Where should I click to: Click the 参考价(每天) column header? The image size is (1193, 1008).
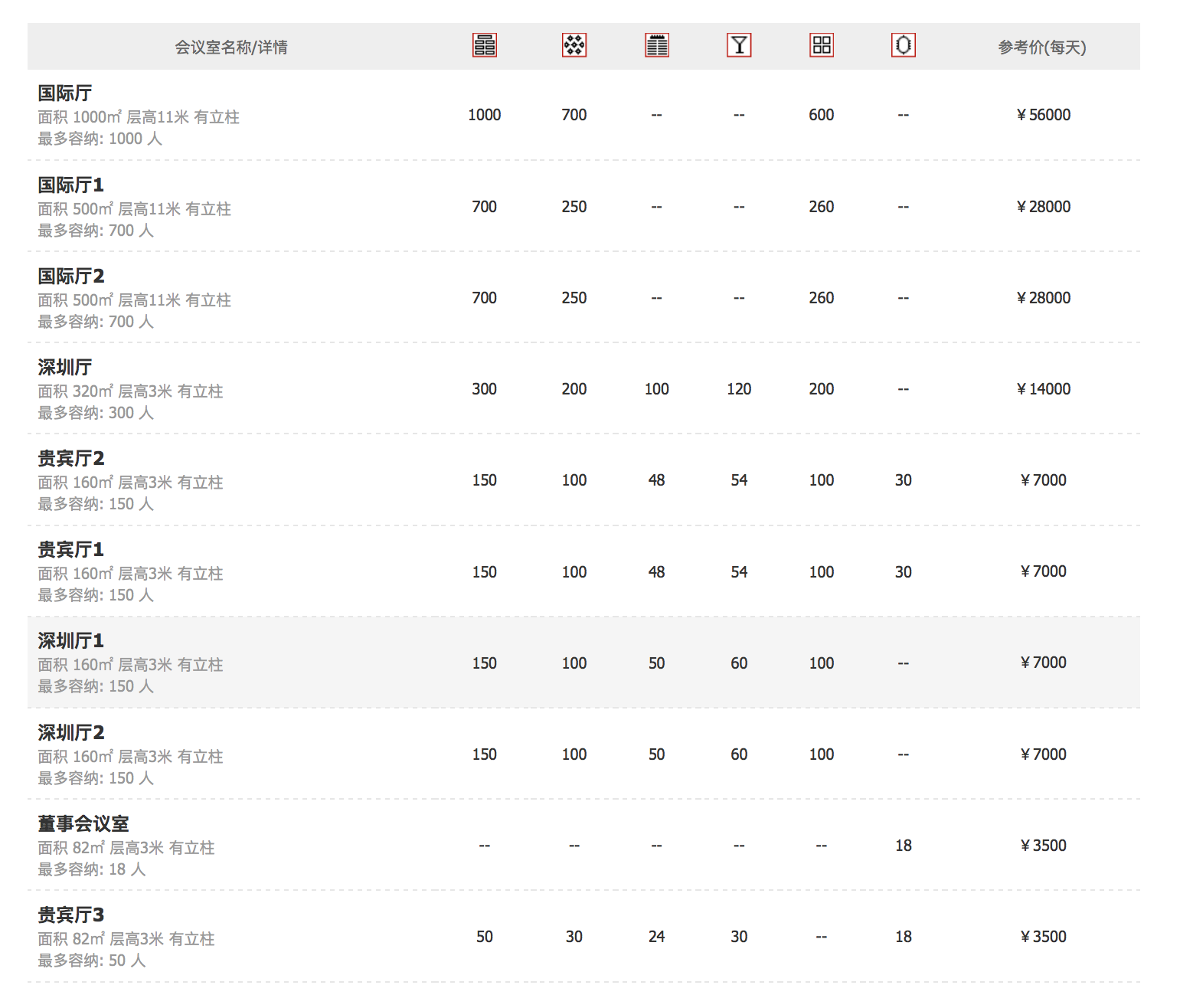(1042, 47)
